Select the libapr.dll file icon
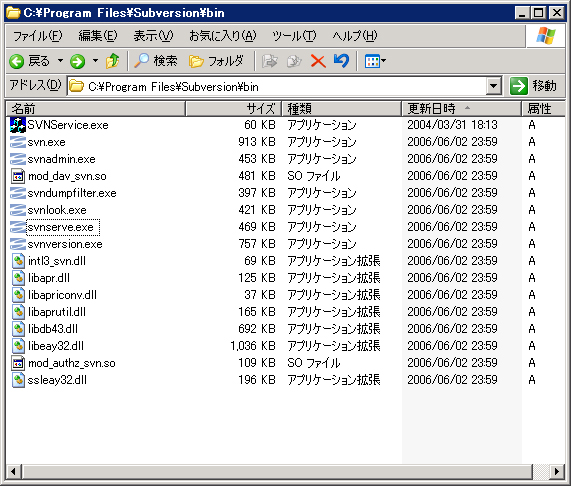This screenshot has height=486, width=571. click(18, 278)
